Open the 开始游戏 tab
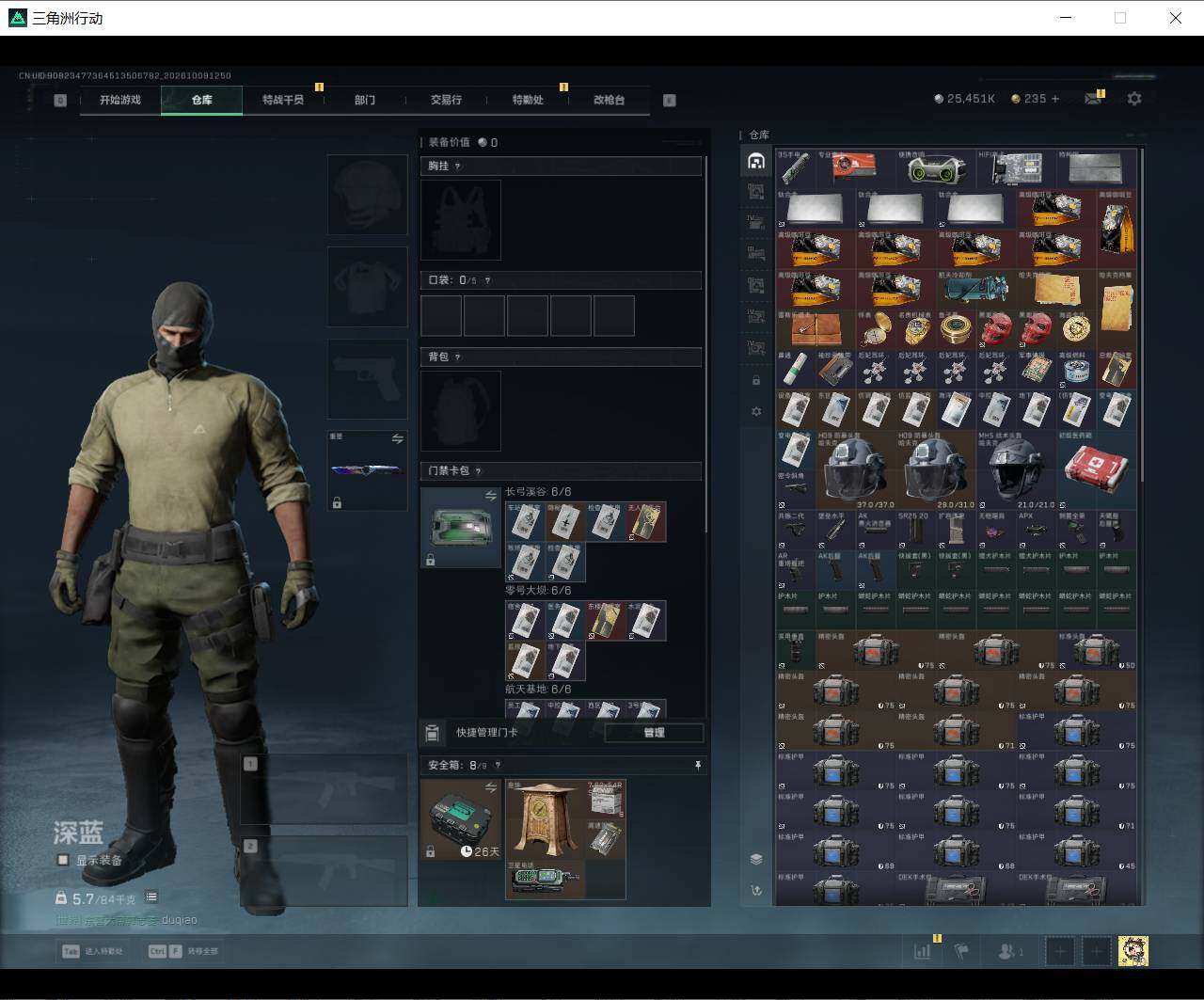This screenshot has width=1204, height=1000. coord(120,100)
